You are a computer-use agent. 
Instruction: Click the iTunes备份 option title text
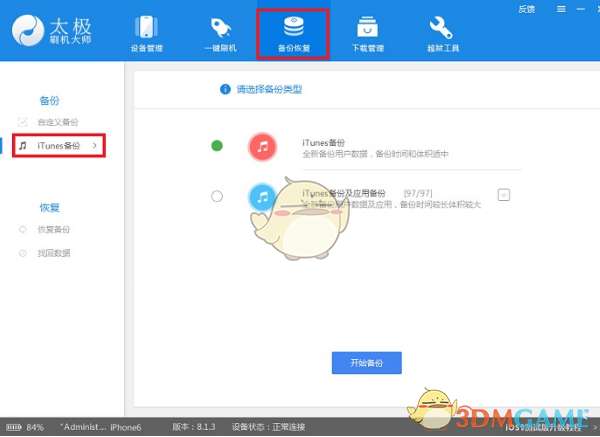coord(323,143)
